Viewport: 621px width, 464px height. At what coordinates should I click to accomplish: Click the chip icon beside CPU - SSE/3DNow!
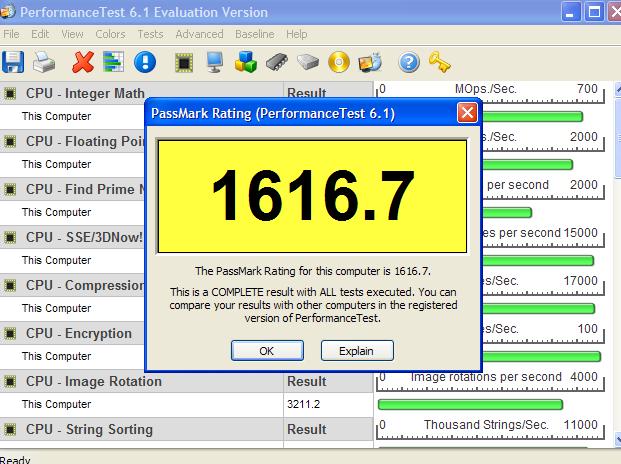click(10, 238)
